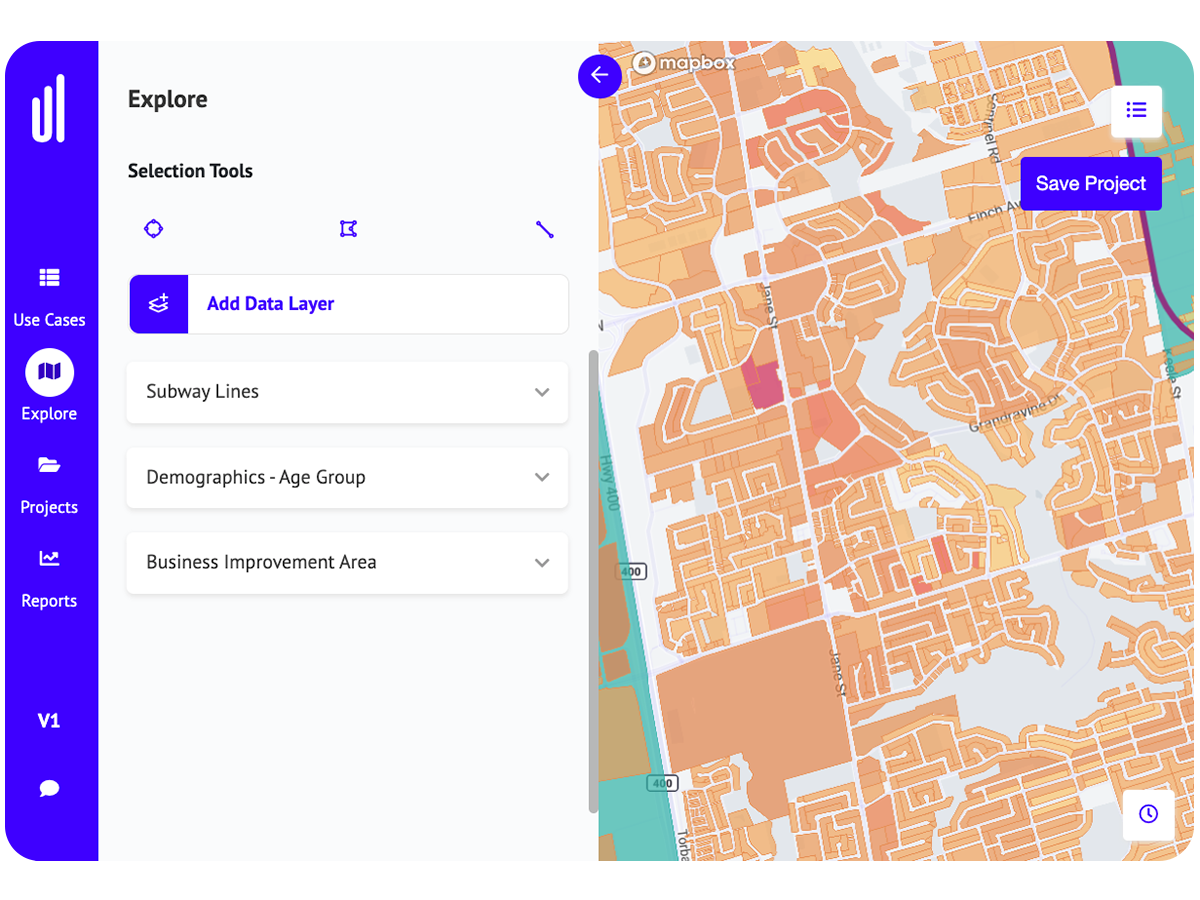1200x900 pixels.
Task: Select the line drawing selection tool
Action: [x=545, y=228]
